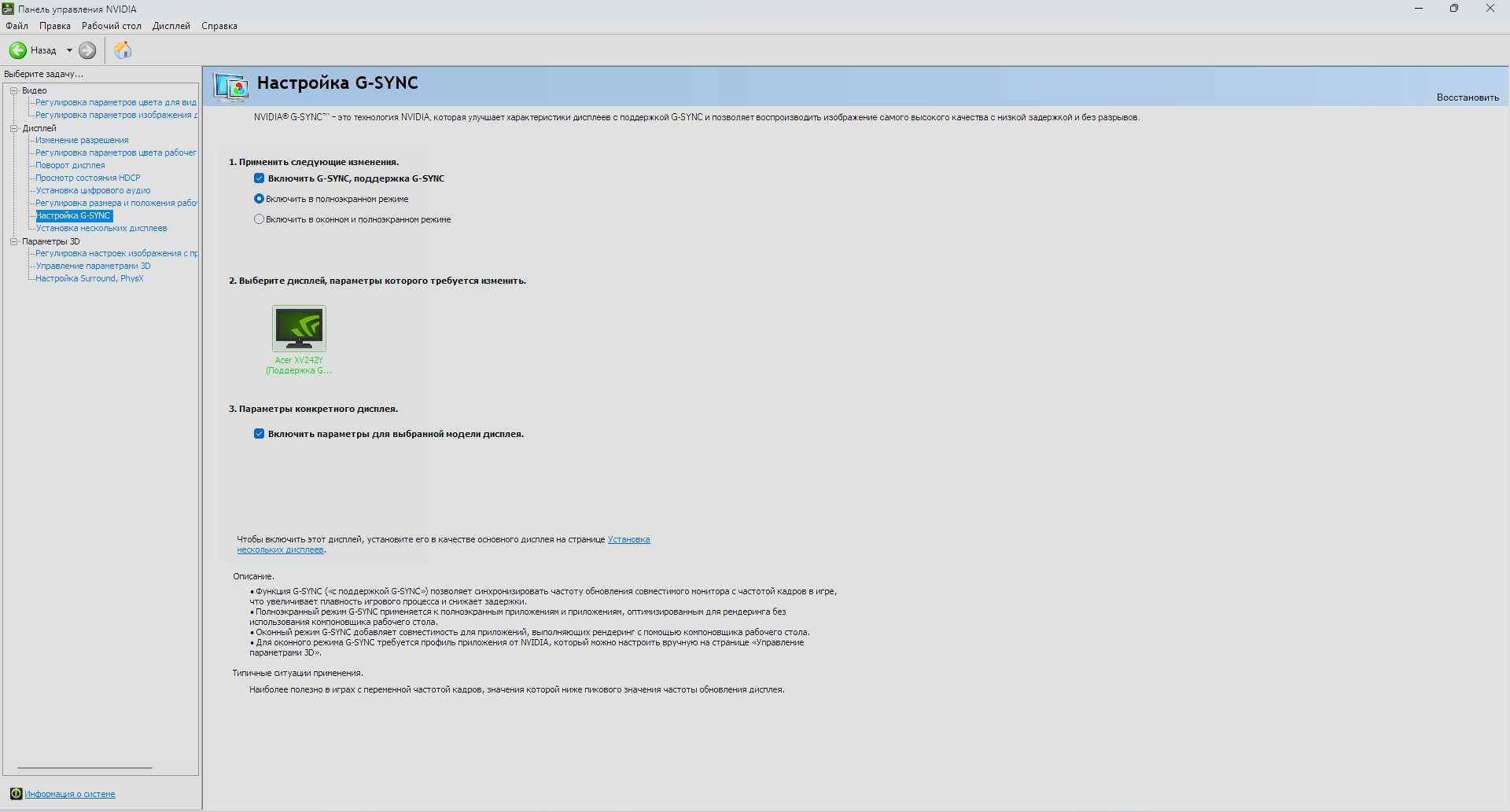Open Информация о системе link
1510x812 pixels.
click(70, 794)
